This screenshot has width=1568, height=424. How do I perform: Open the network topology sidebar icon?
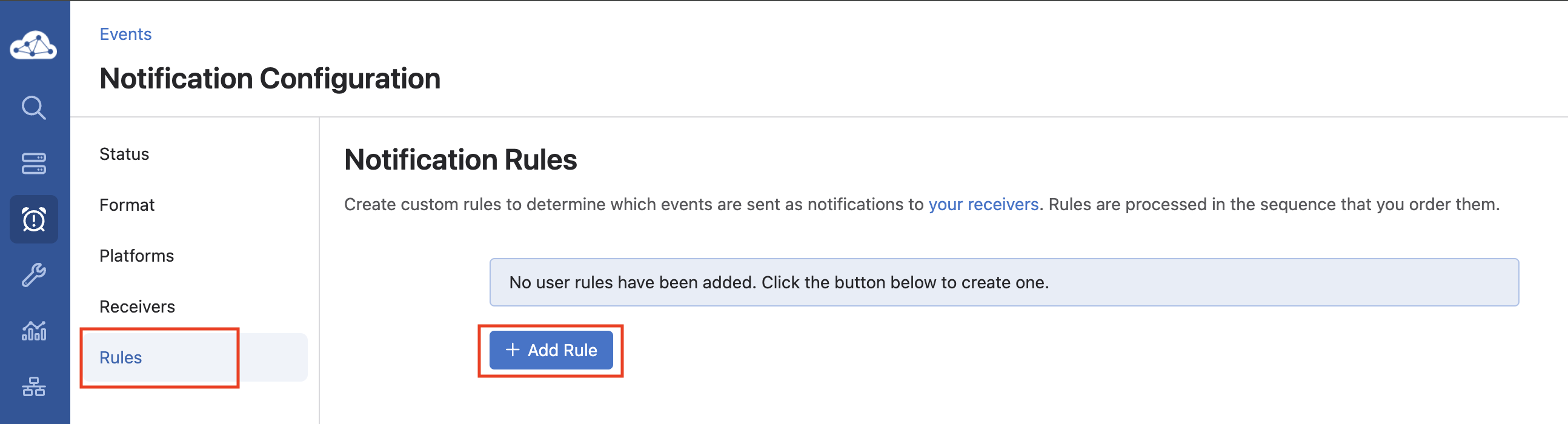tap(33, 387)
